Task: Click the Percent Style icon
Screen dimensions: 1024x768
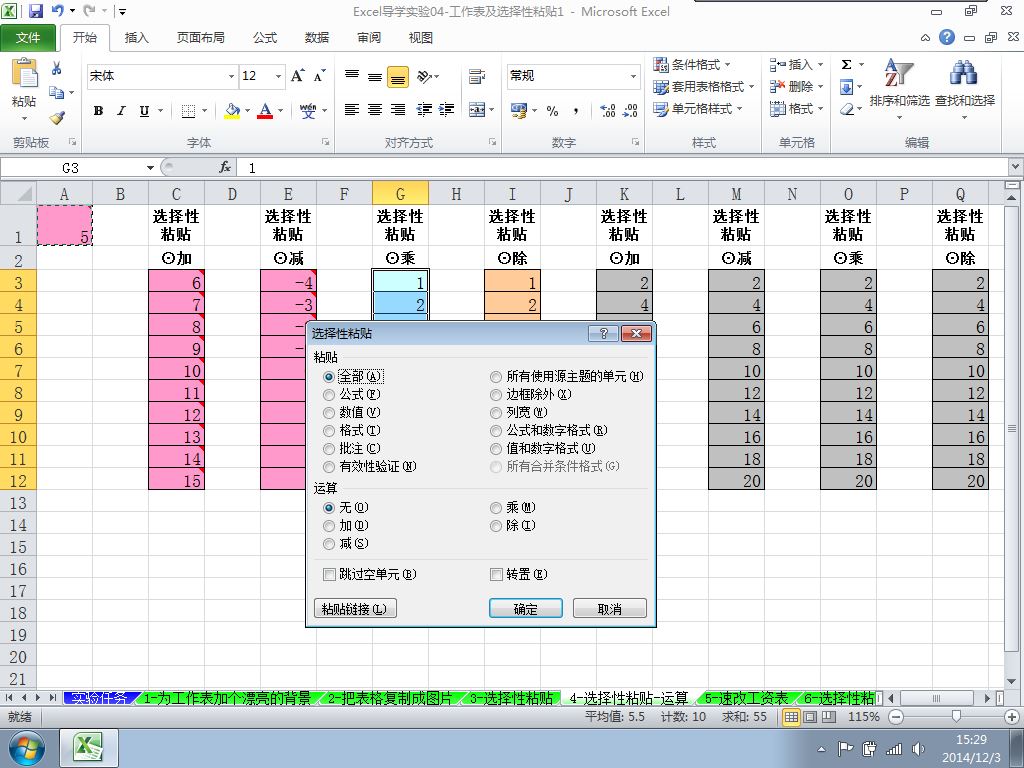Action: 552,110
